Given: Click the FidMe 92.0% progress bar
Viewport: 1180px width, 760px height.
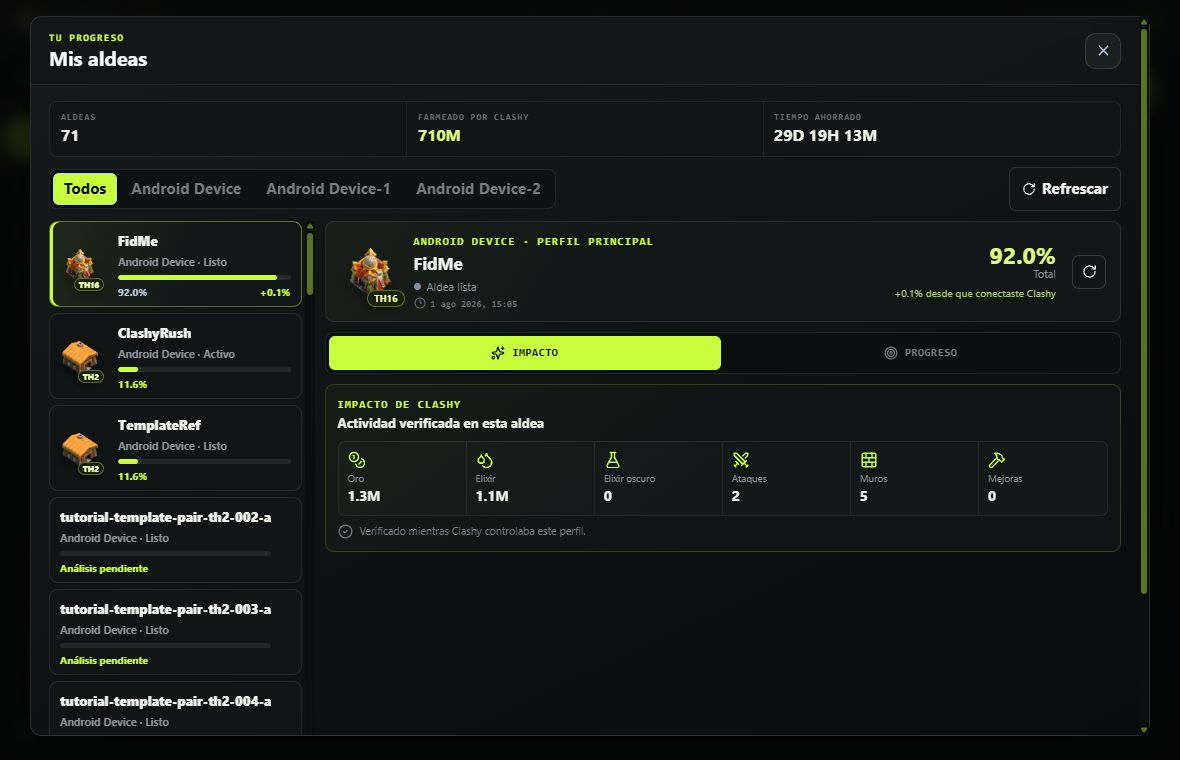Looking at the screenshot, I should [x=204, y=278].
